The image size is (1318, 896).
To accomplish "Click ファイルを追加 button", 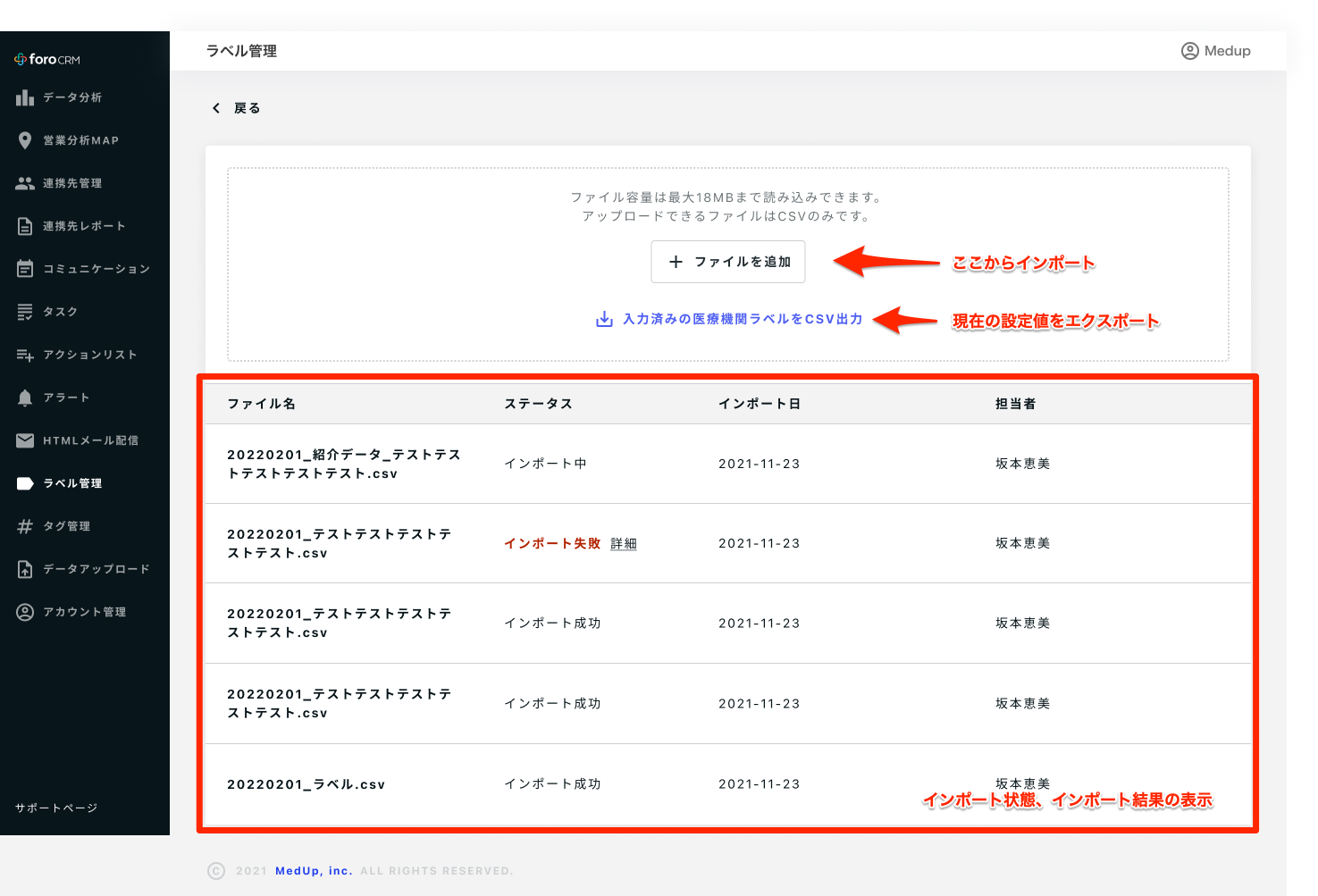I will click(x=728, y=262).
